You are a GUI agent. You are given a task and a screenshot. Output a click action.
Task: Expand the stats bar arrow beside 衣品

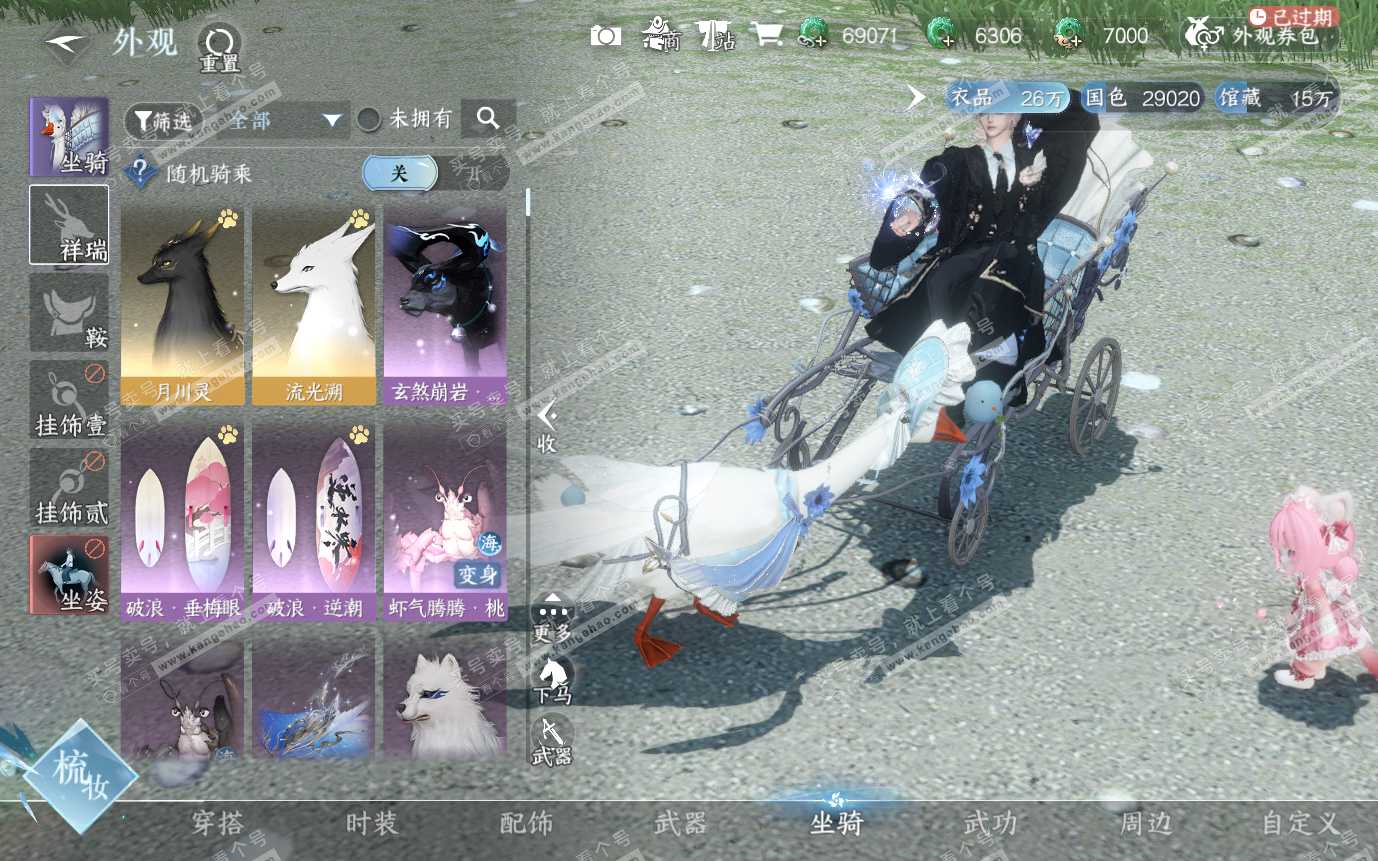(915, 97)
